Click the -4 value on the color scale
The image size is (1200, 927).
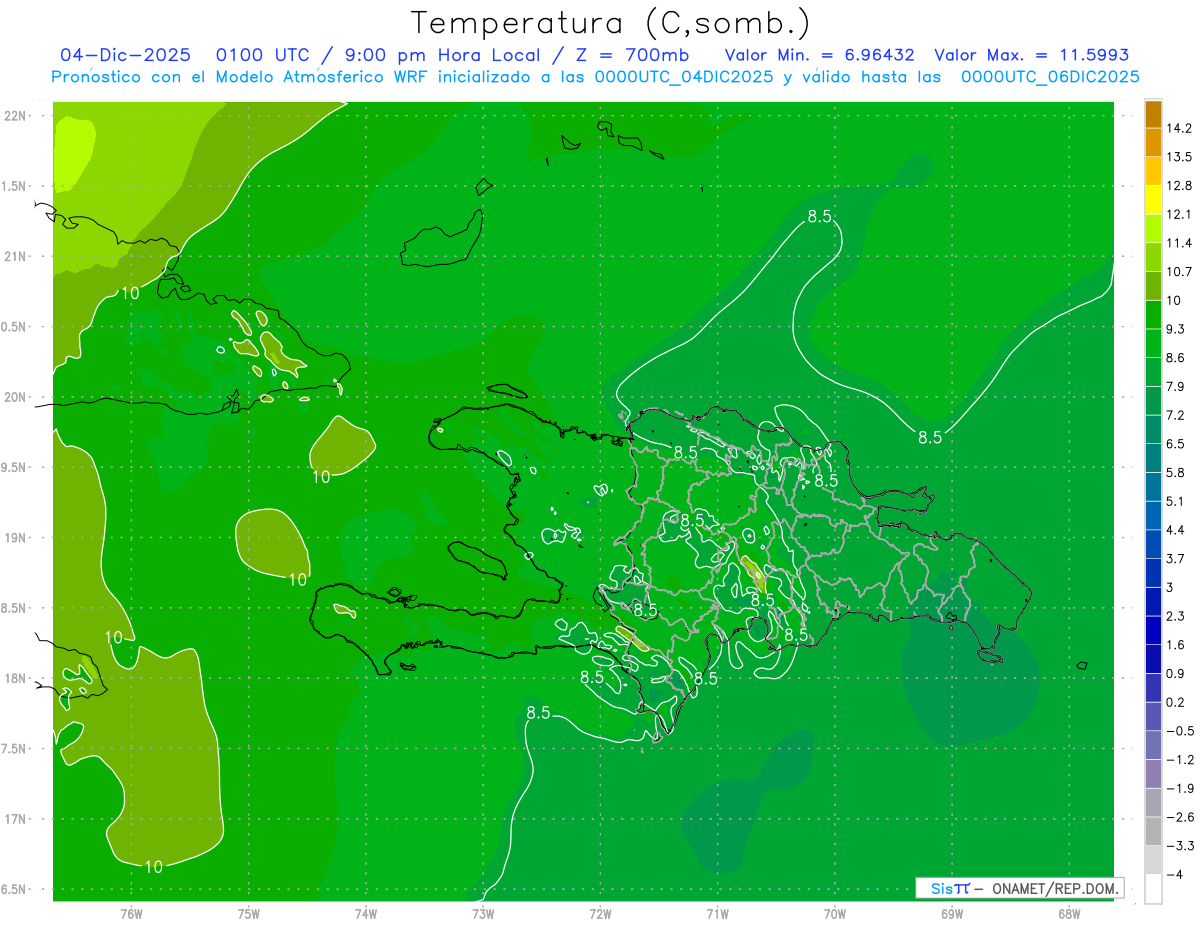pyautogui.click(x=1175, y=874)
